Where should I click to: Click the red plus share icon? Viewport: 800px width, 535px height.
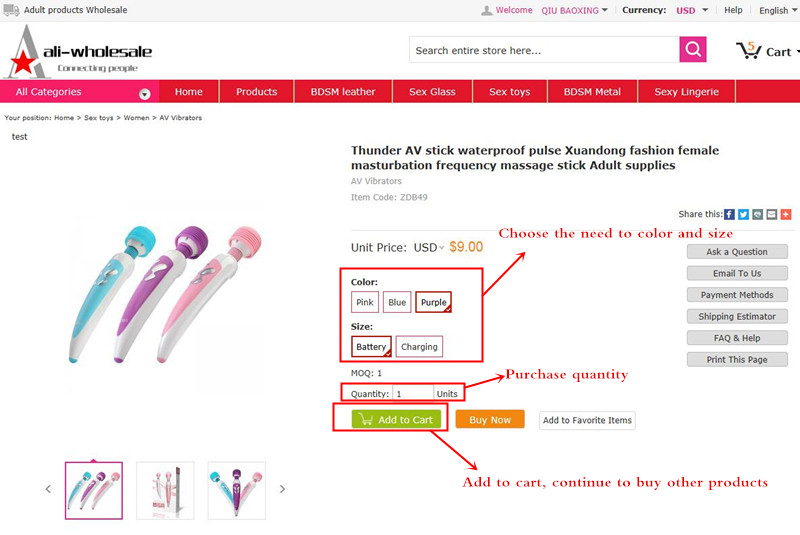click(x=786, y=214)
